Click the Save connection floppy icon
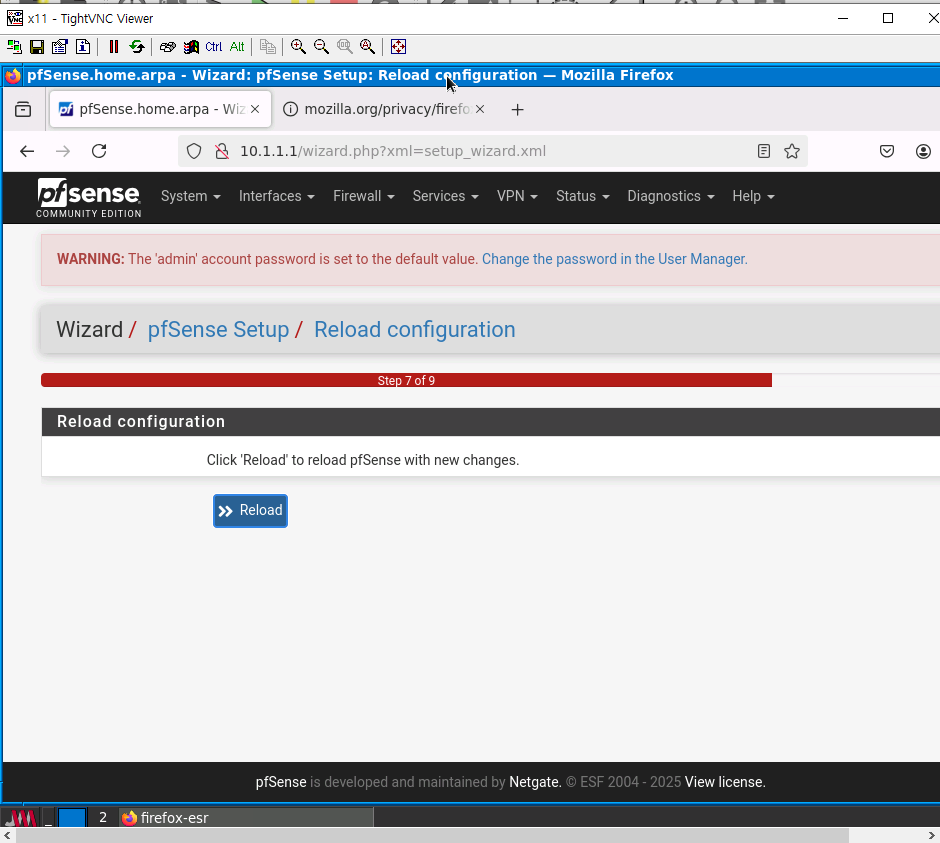940x843 pixels. [x=37, y=47]
